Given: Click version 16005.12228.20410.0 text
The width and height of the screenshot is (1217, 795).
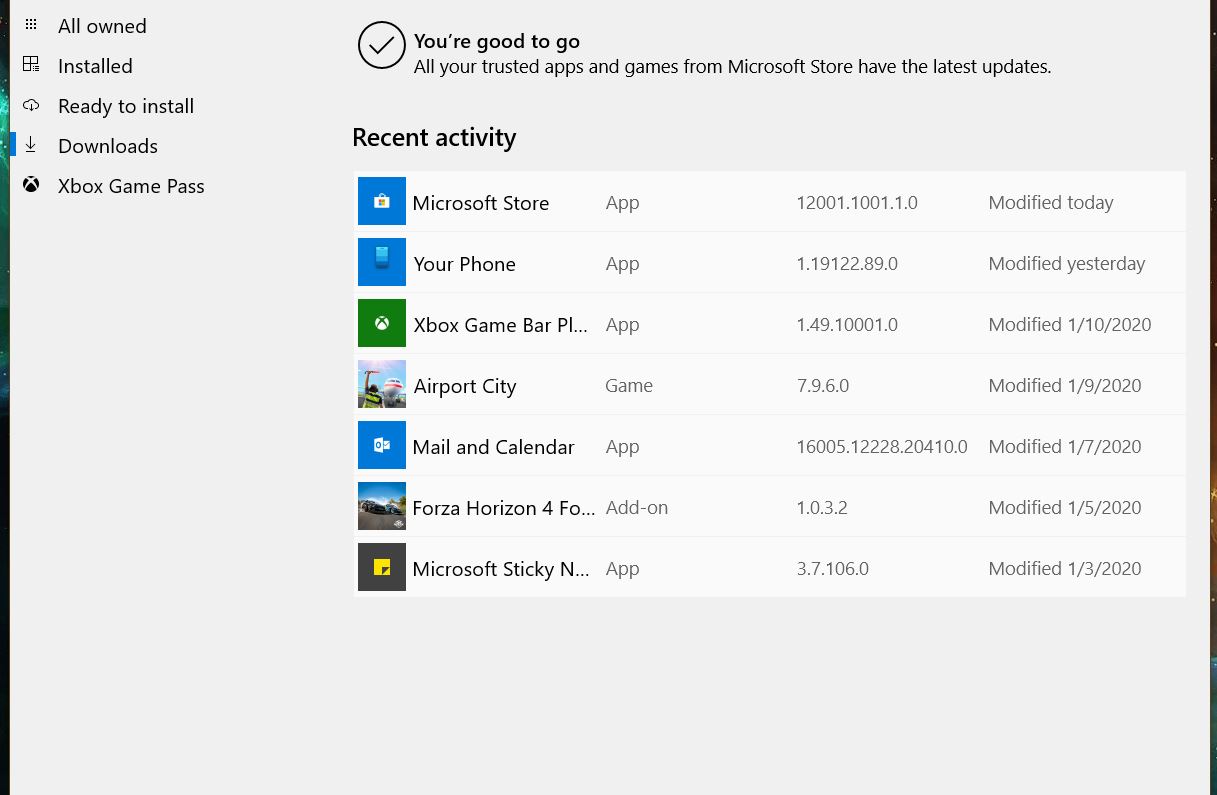Looking at the screenshot, I should [882, 447].
